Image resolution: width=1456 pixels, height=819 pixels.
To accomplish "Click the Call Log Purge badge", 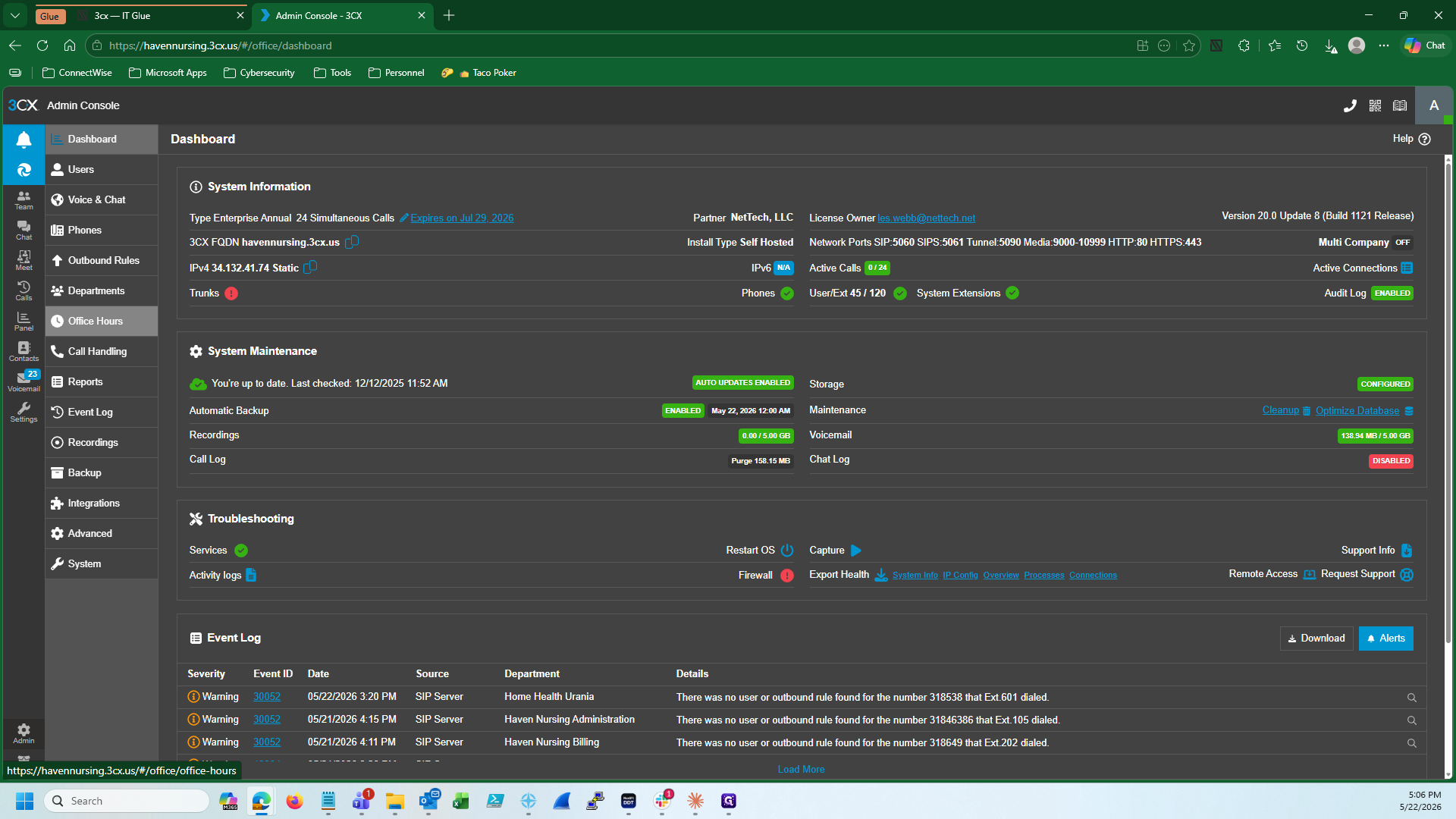I will click(x=761, y=461).
